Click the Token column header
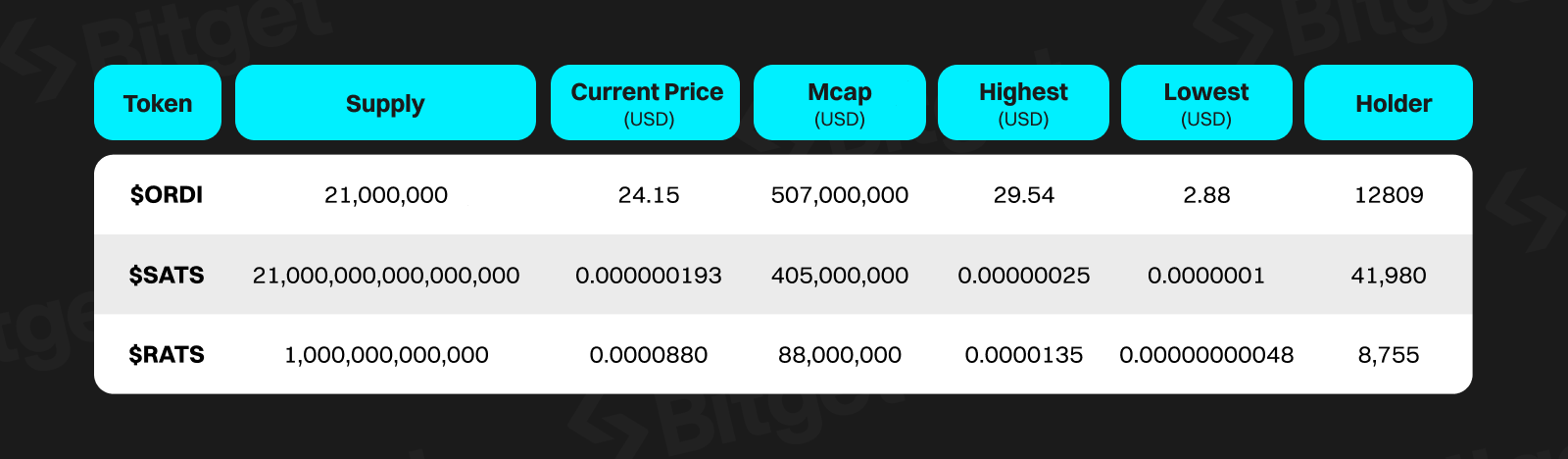 click(158, 103)
